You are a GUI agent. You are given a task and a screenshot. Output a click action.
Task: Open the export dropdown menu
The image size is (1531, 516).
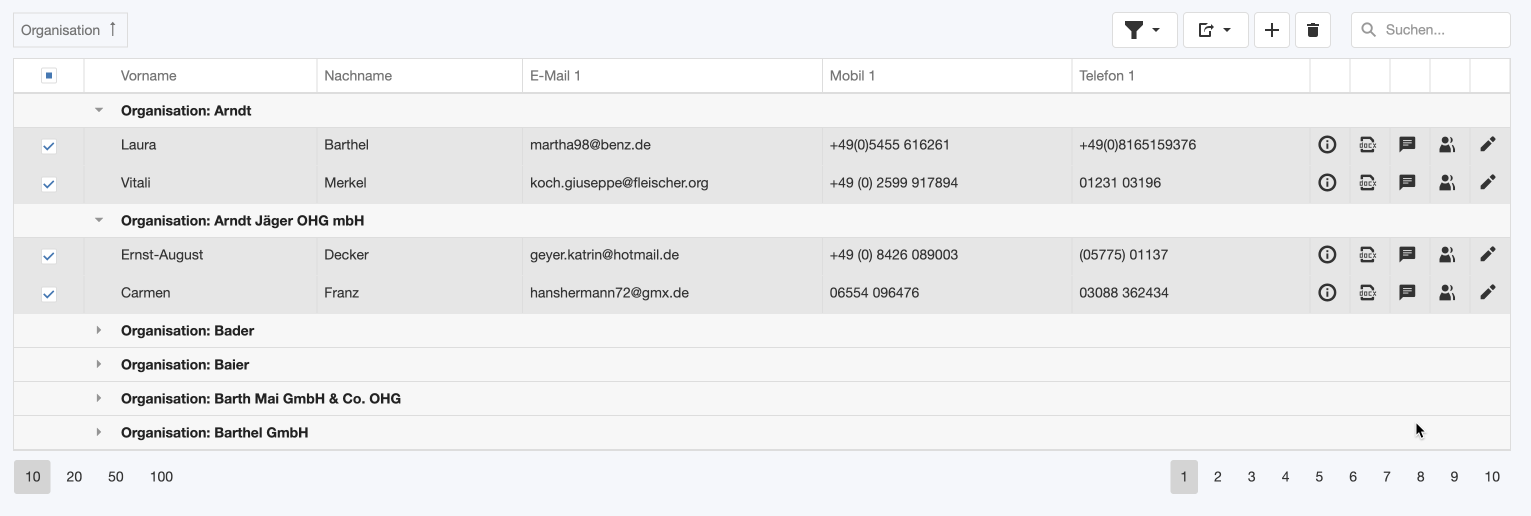click(x=1215, y=30)
